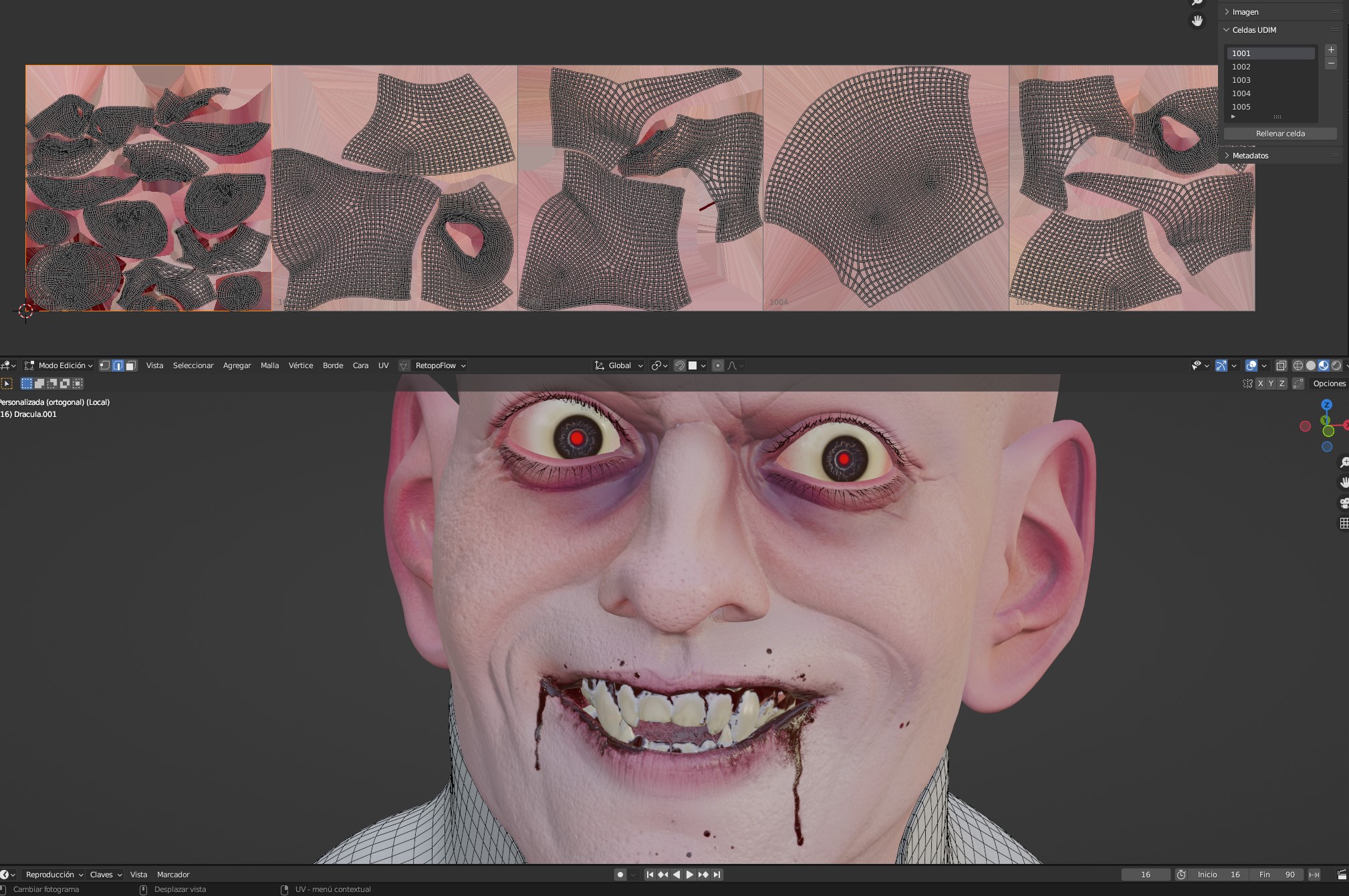Screen dimensions: 1349x896
Task: Select UDIM tile 1003 in list
Action: point(1271,80)
